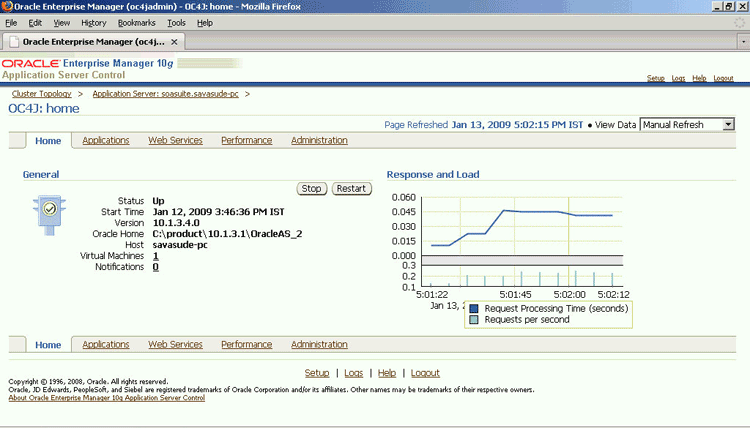750x428 pixels.
Task: Open the browser tab list dropdown arrow
Action: (x=743, y=42)
